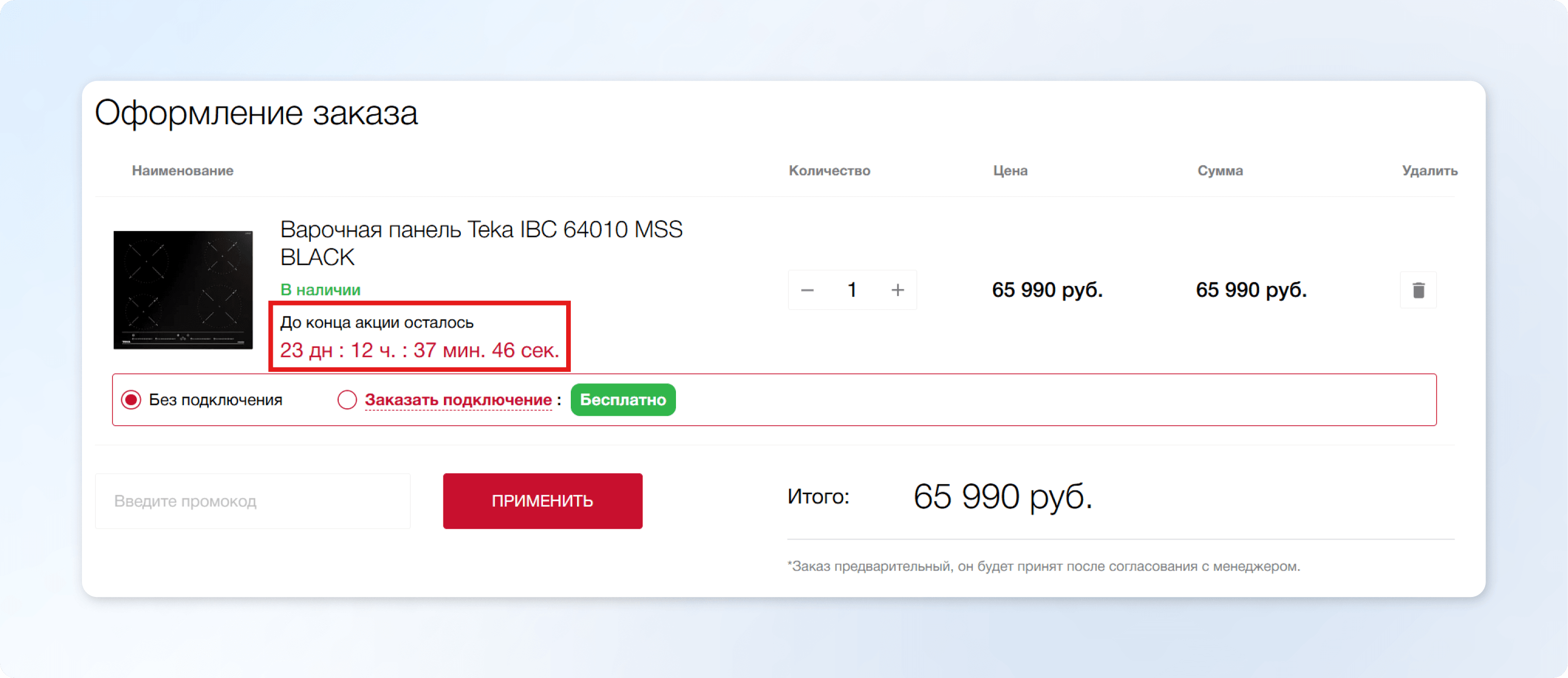The height and width of the screenshot is (678, 1568).
Task: Open the Teka cooktop product thumbnail
Action: pos(183,290)
